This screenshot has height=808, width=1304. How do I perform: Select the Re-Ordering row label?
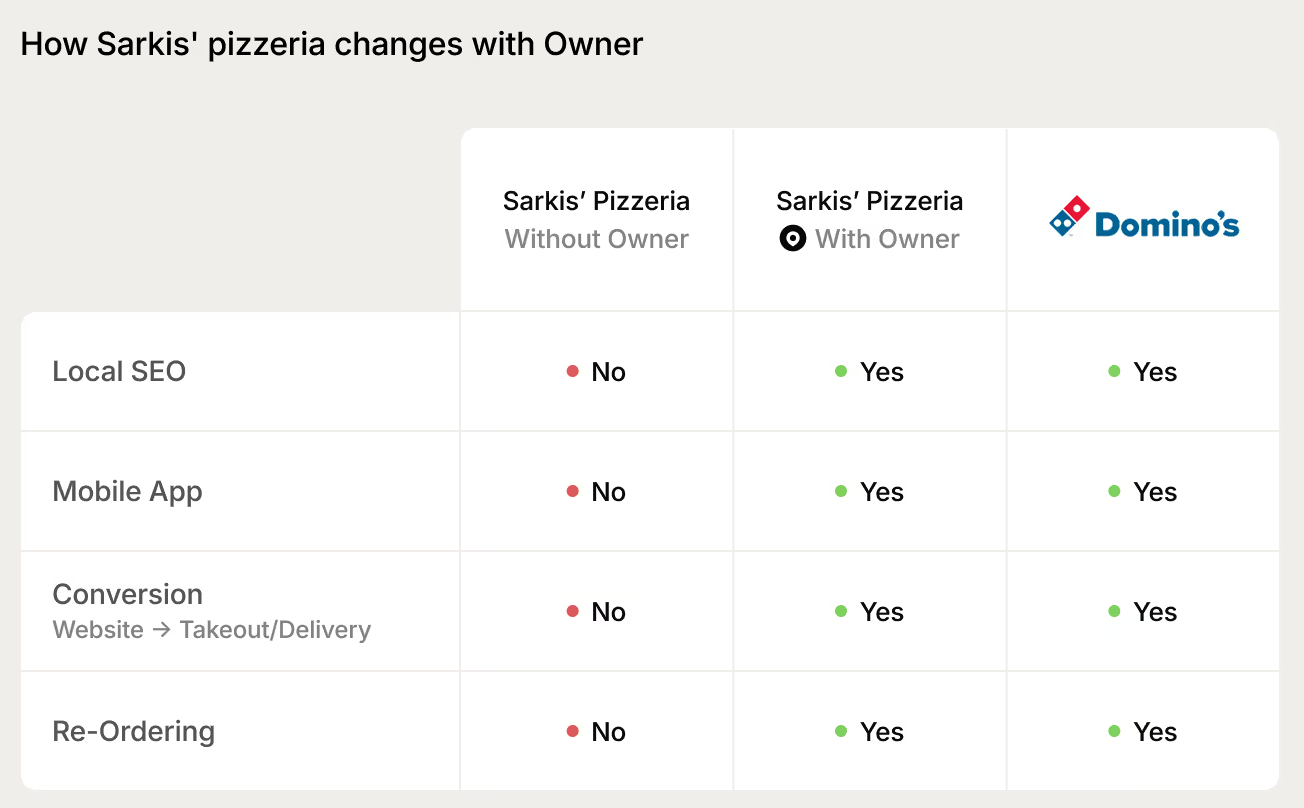click(133, 732)
